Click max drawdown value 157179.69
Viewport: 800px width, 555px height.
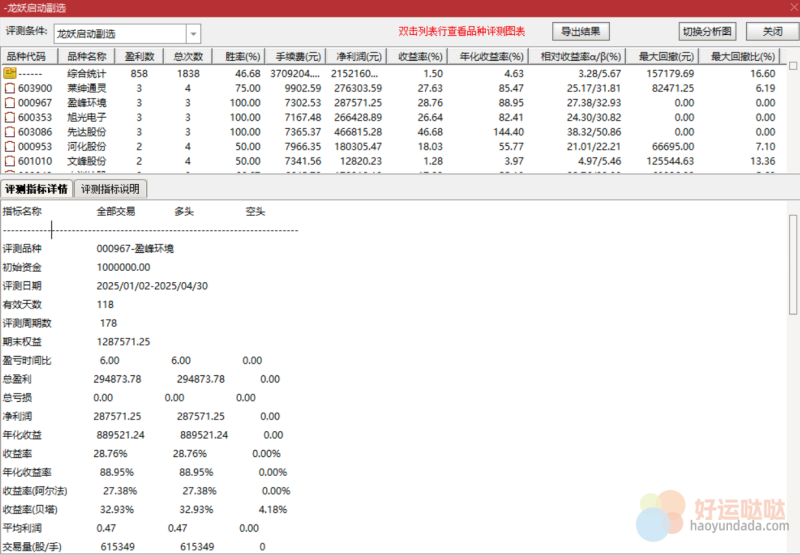670,73
